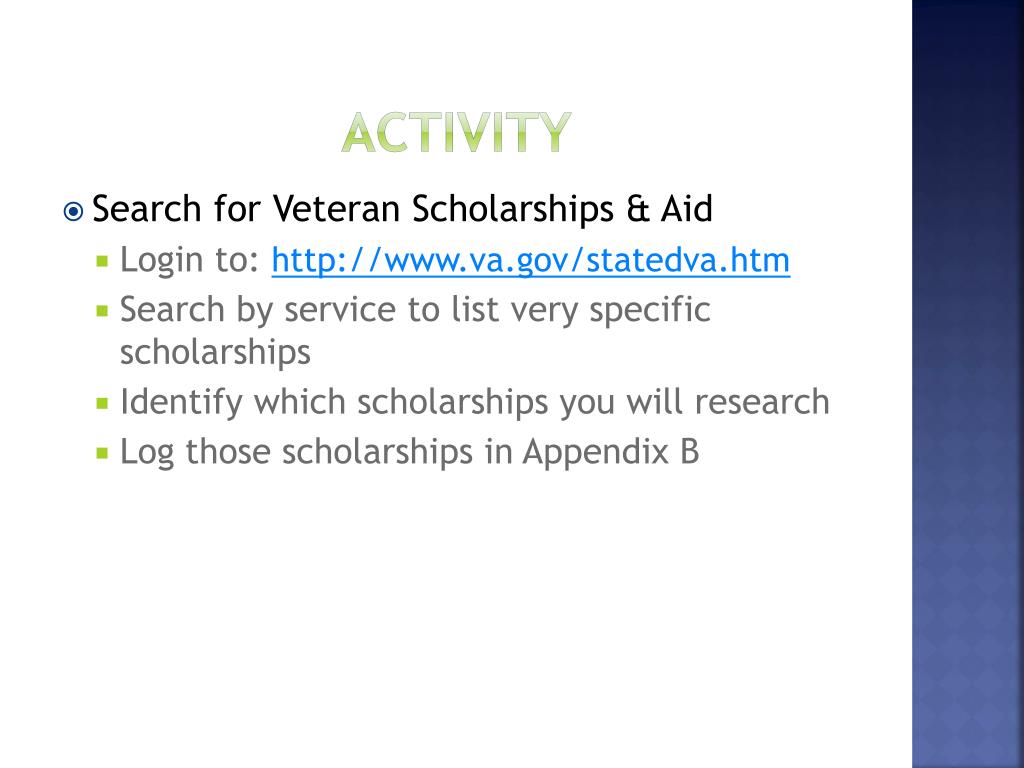The height and width of the screenshot is (768, 1024).
Task: Click the empty white area below the bullets
Action: pos(456,614)
